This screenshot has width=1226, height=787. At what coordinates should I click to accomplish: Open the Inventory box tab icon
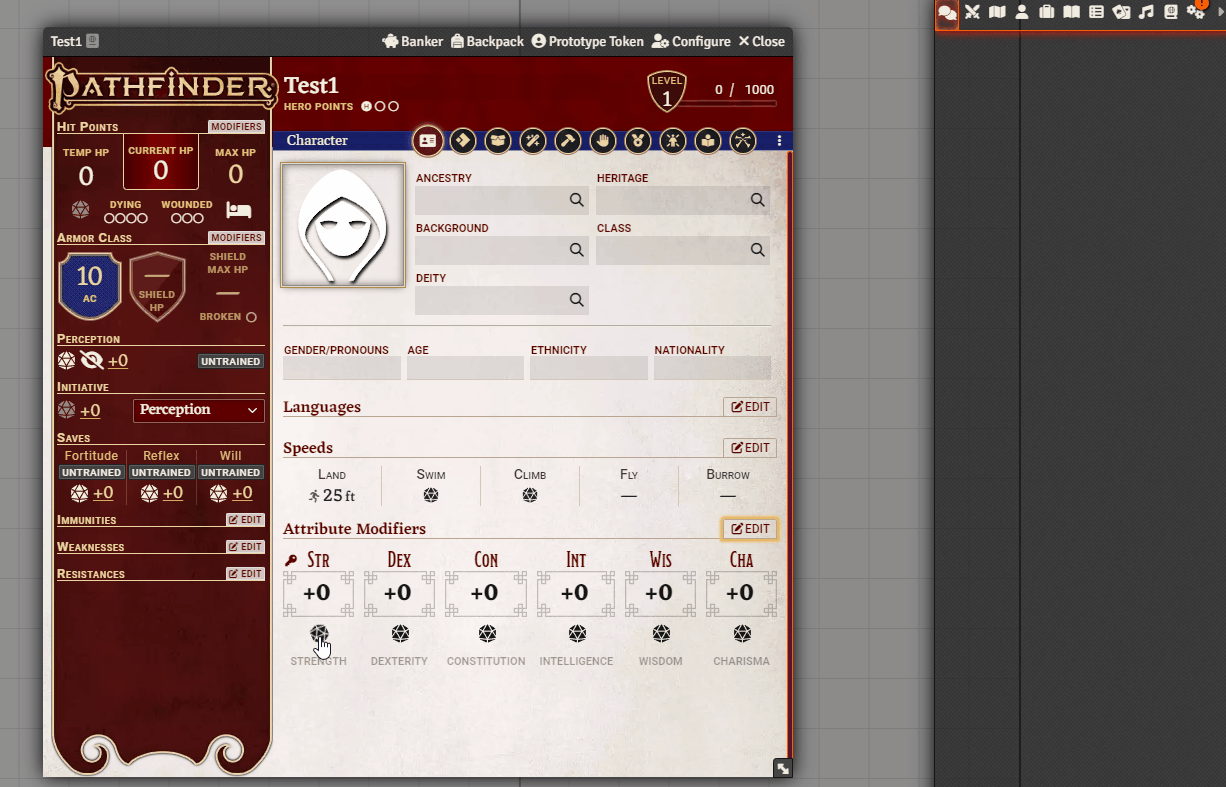[x=498, y=141]
